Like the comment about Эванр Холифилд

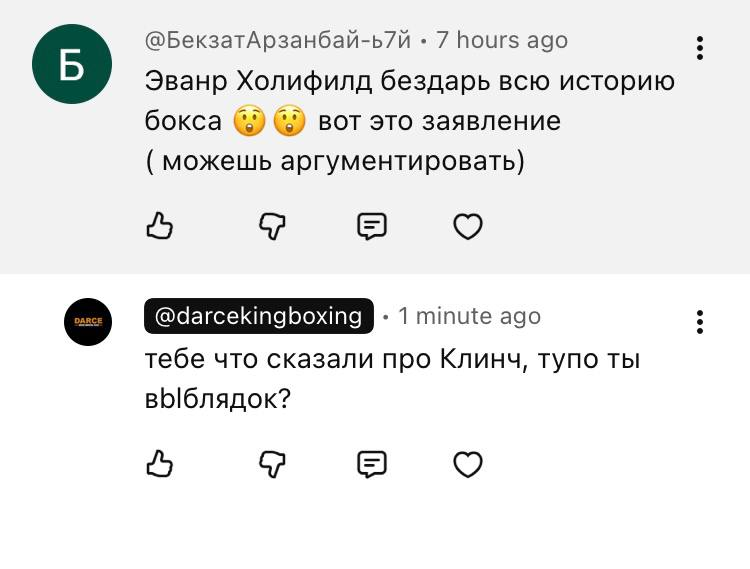(x=160, y=227)
